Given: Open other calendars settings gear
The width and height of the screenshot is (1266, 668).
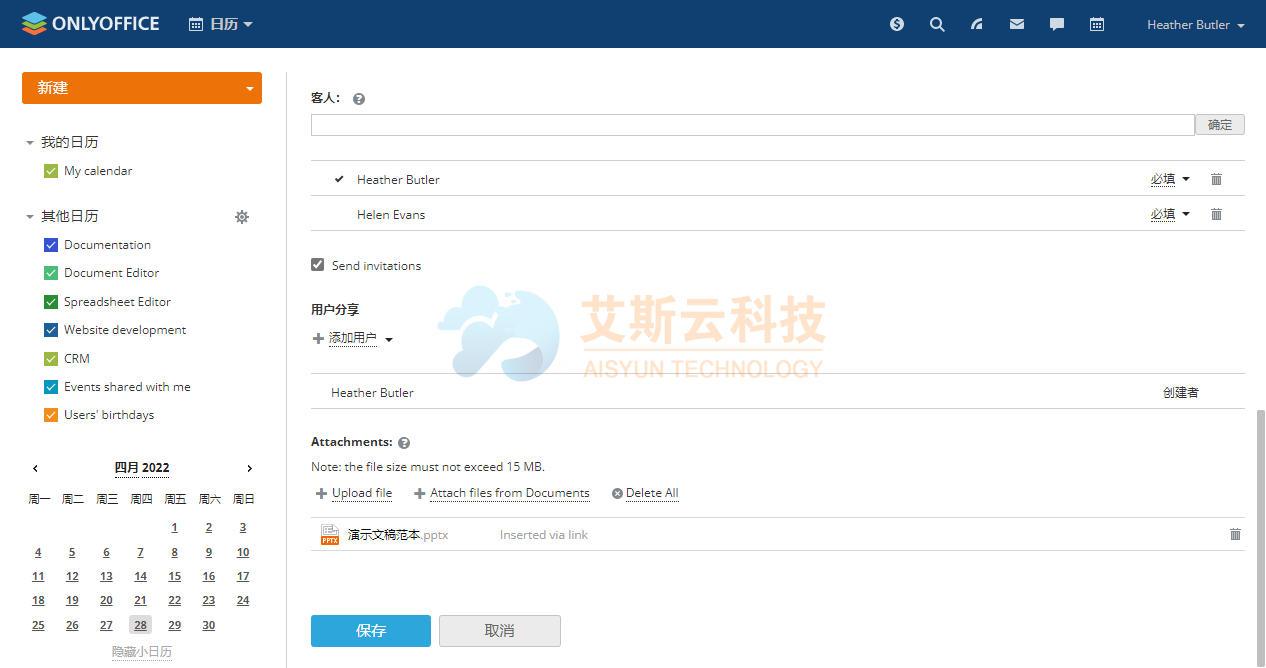Looking at the screenshot, I should coord(241,217).
